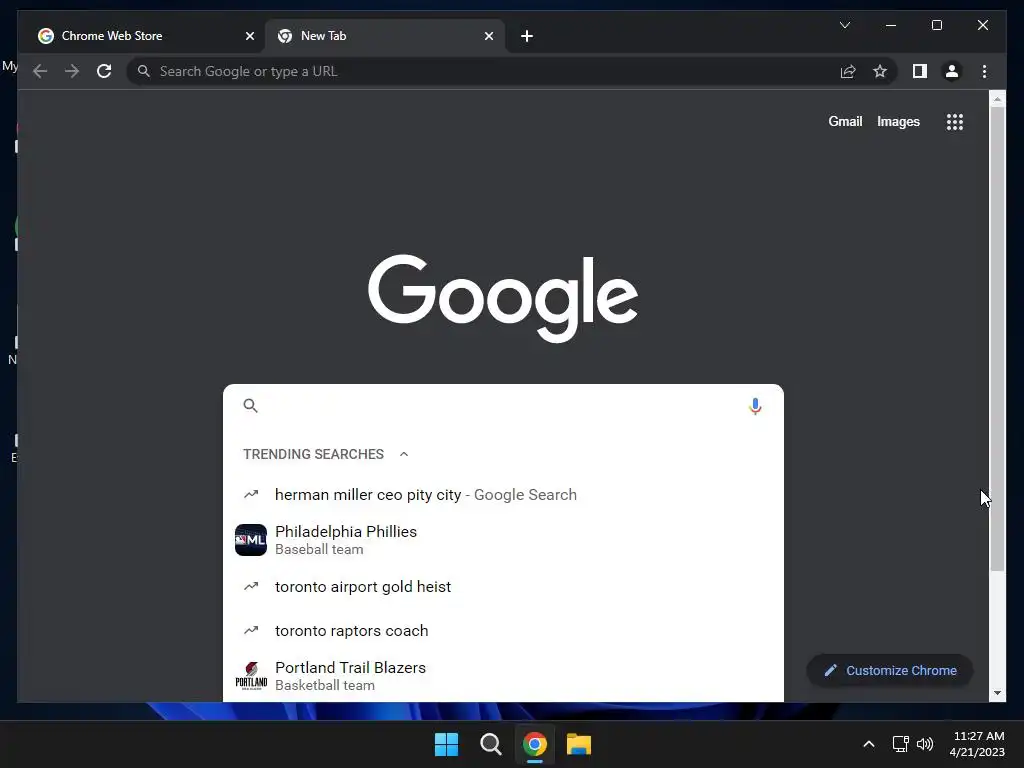This screenshot has width=1024, height=768.
Task: Click the page vertical scrollbar thumb
Action: (997, 340)
